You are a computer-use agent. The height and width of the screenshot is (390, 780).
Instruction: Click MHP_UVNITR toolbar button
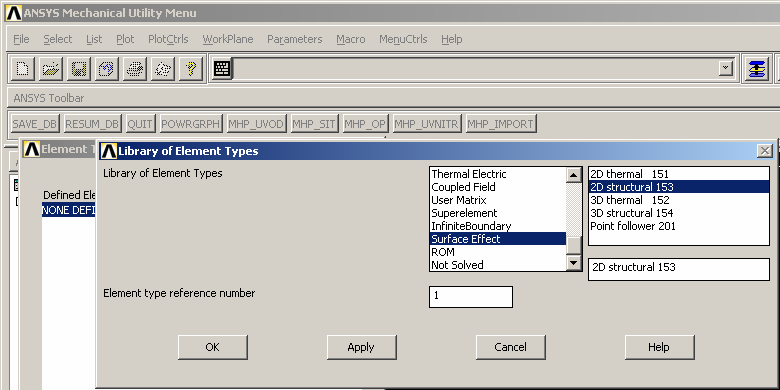[x=427, y=124]
